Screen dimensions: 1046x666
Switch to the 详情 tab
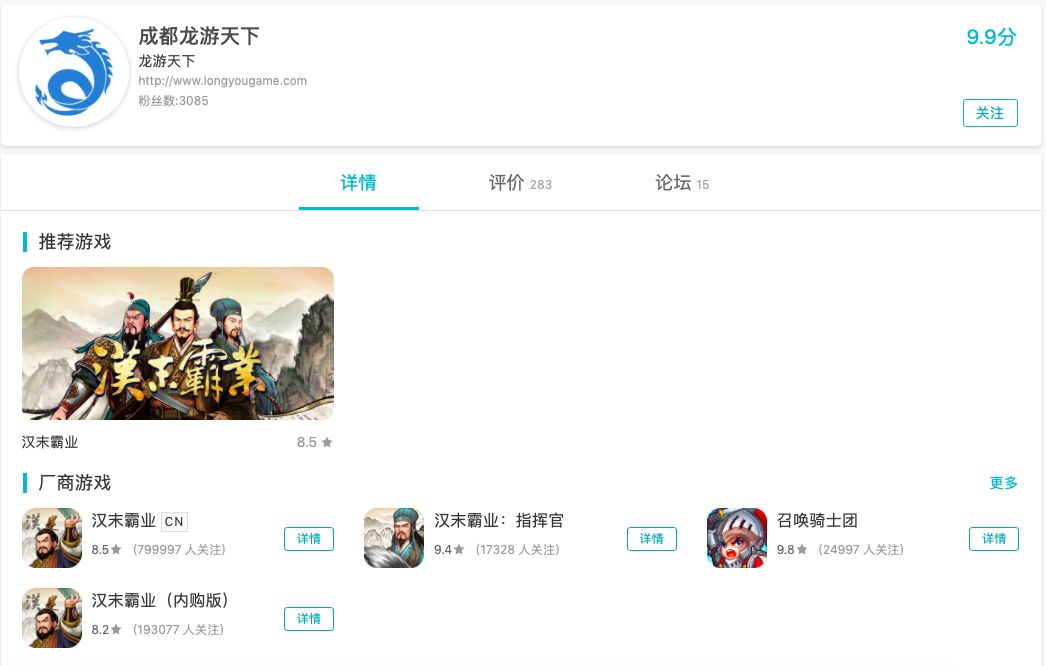(358, 183)
